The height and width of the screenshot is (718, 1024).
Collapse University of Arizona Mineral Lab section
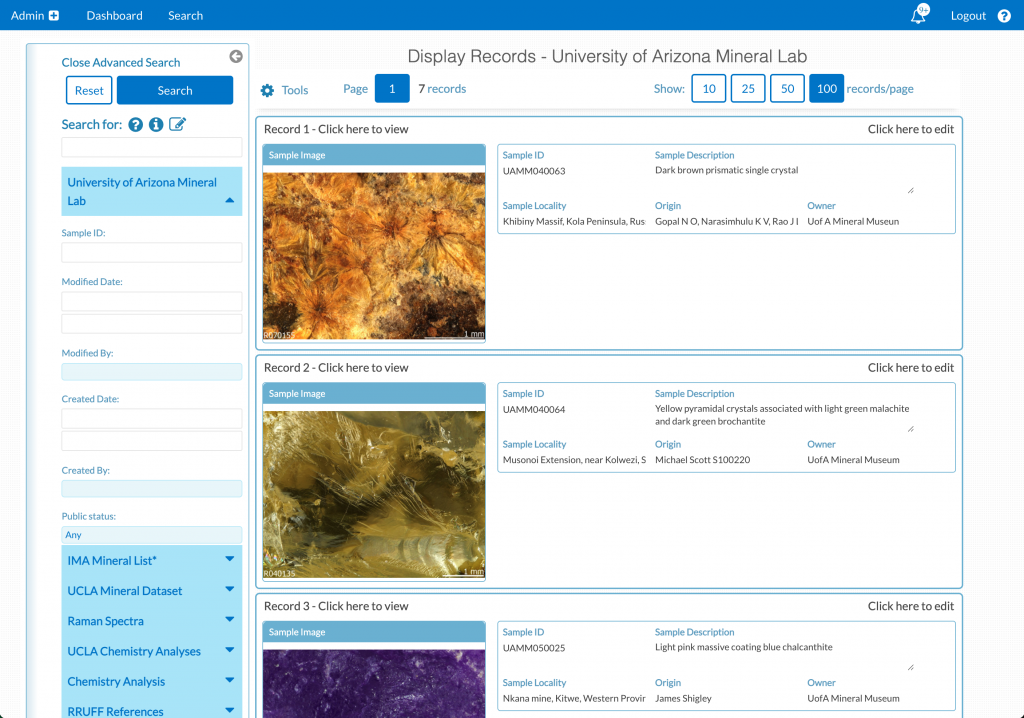click(152, 191)
